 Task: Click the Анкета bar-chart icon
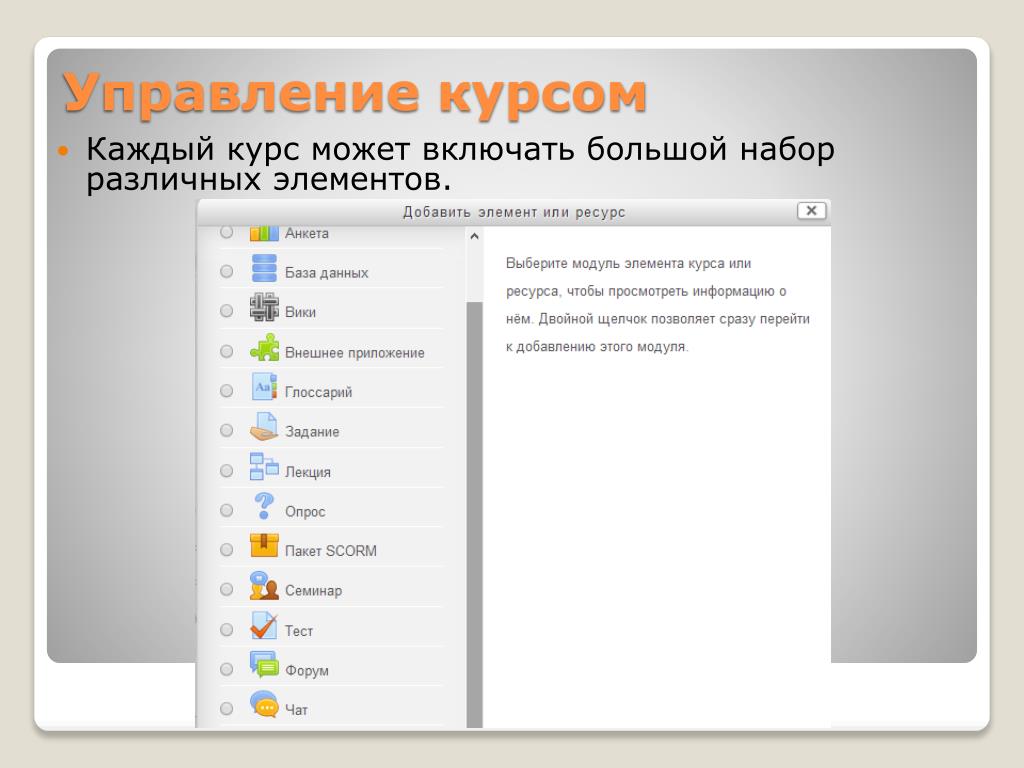(x=264, y=234)
